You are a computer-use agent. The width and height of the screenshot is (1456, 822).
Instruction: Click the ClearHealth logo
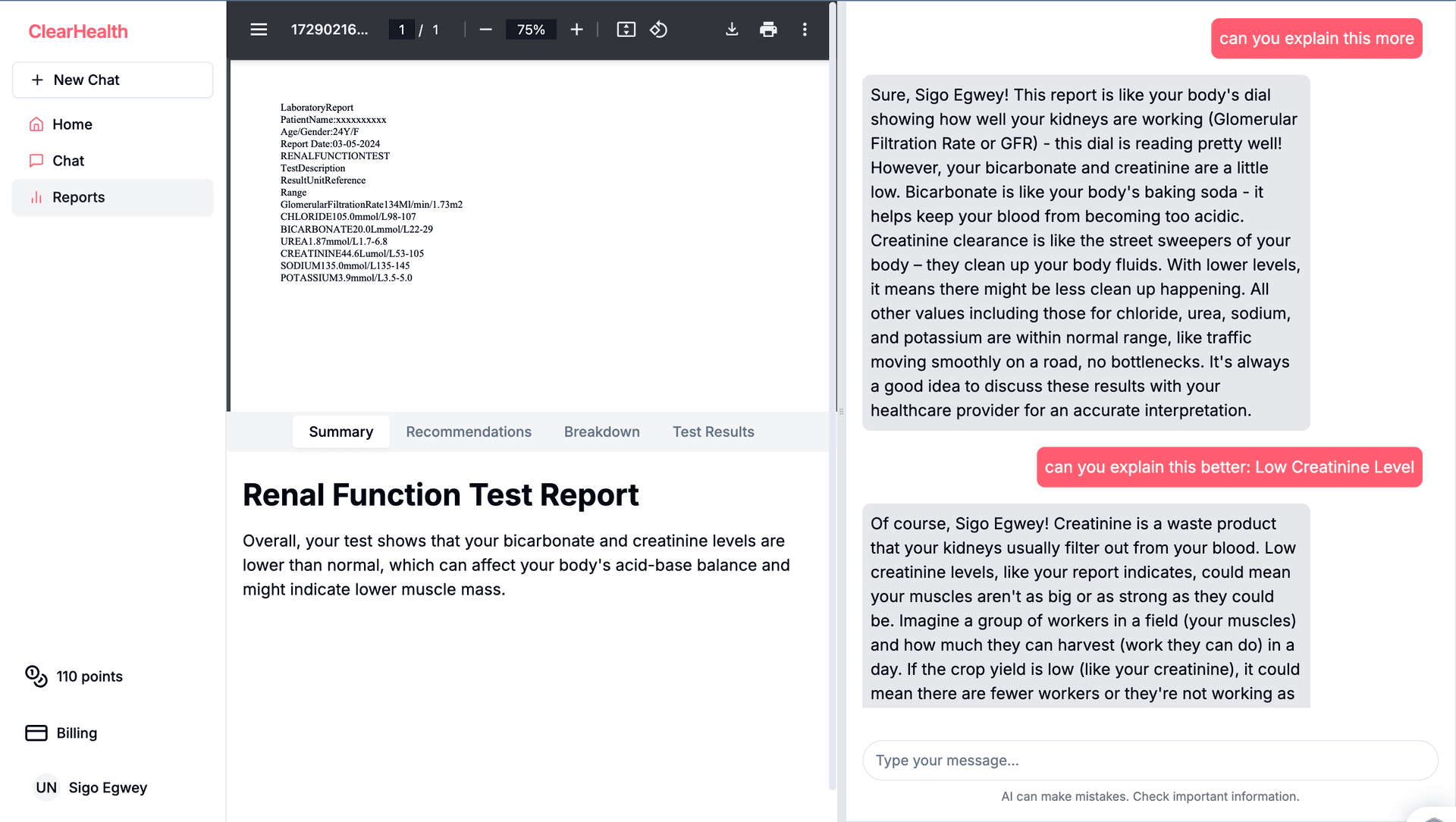pos(78,31)
